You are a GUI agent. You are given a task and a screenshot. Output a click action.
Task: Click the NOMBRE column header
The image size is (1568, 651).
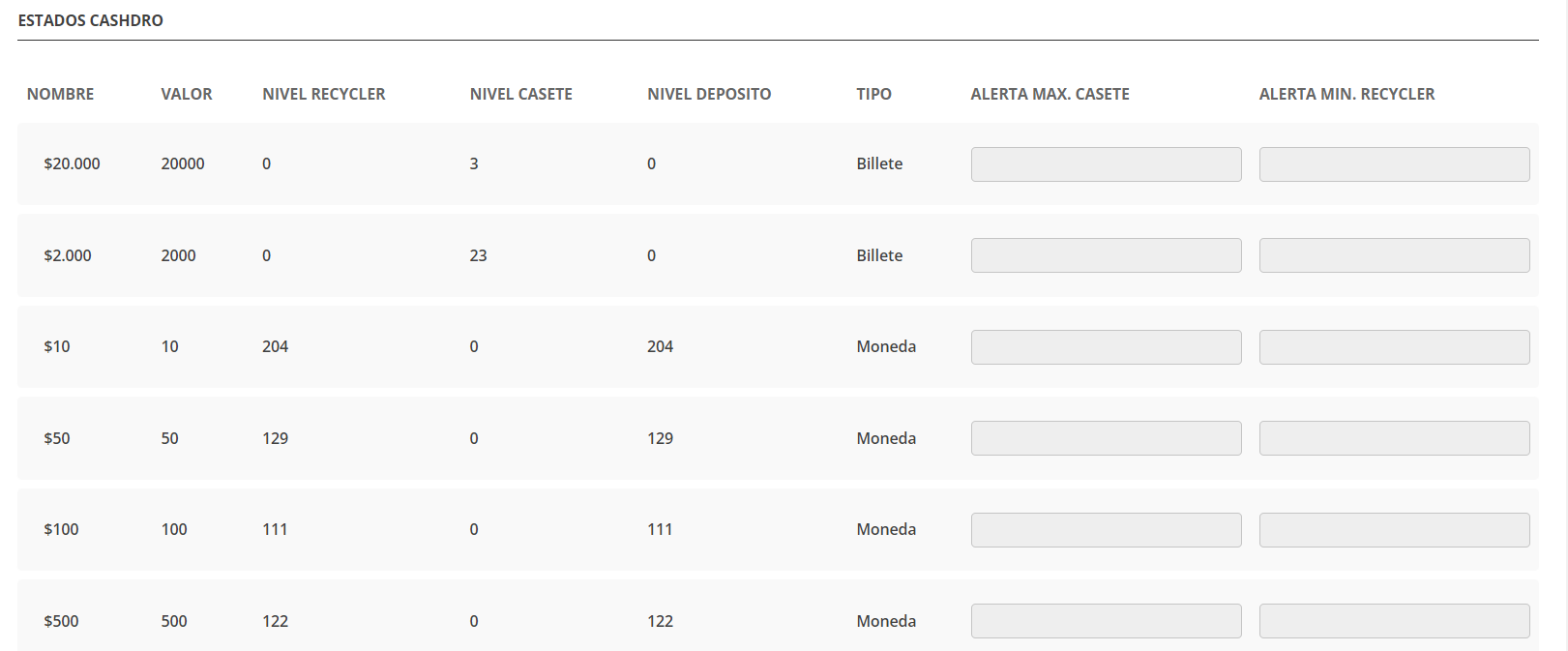coord(60,94)
